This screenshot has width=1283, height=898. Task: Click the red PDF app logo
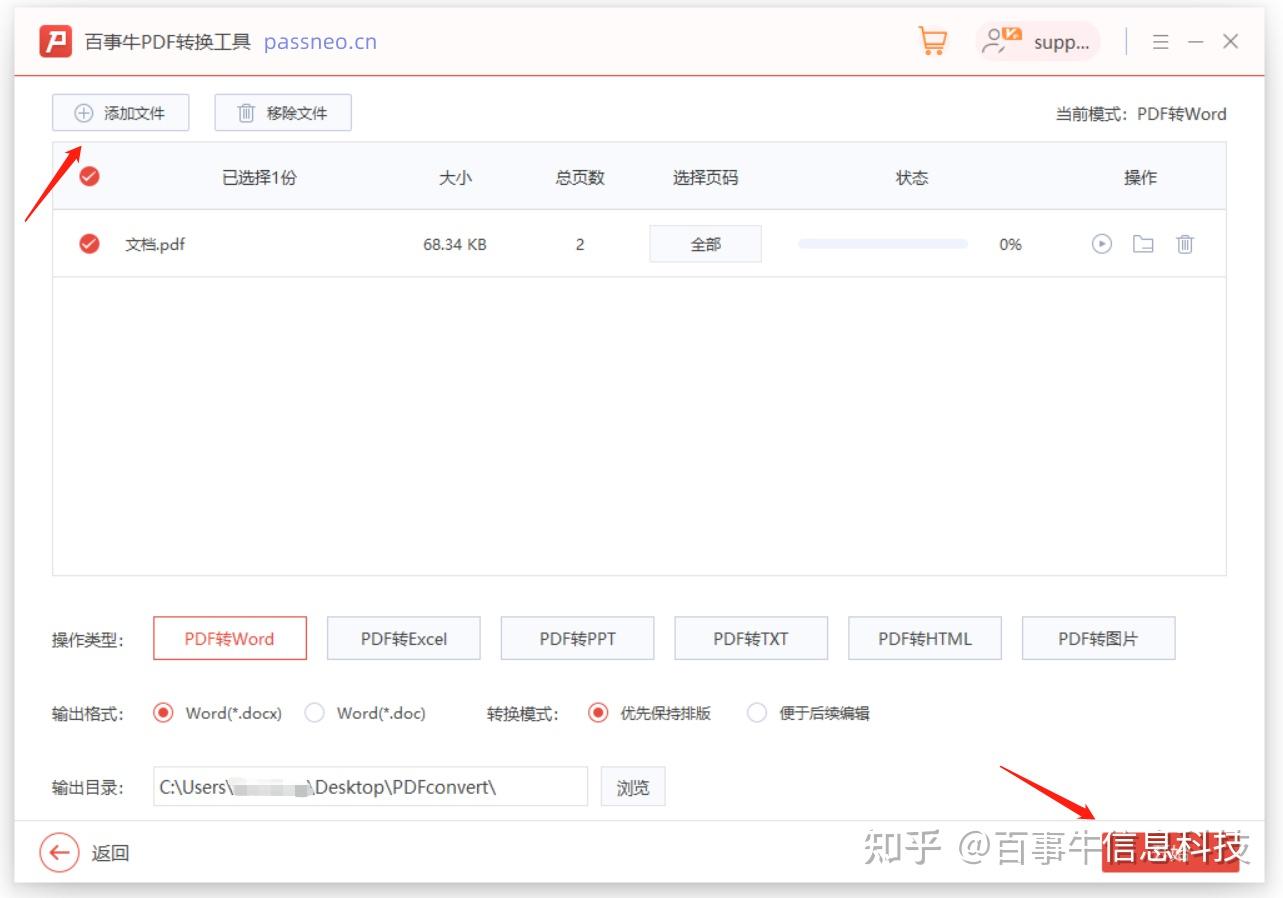(55, 41)
